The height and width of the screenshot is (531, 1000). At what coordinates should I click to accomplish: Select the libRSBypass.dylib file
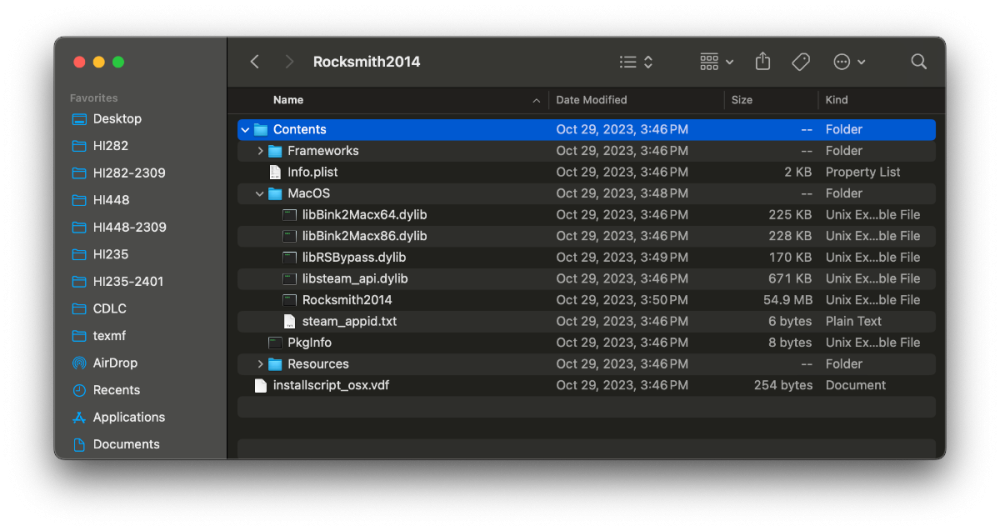pos(354,257)
